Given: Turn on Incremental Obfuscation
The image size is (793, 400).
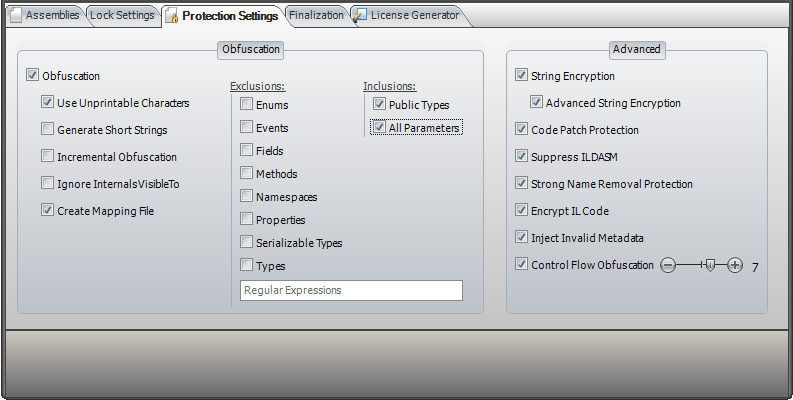Looking at the screenshot, I should point(48,157).
